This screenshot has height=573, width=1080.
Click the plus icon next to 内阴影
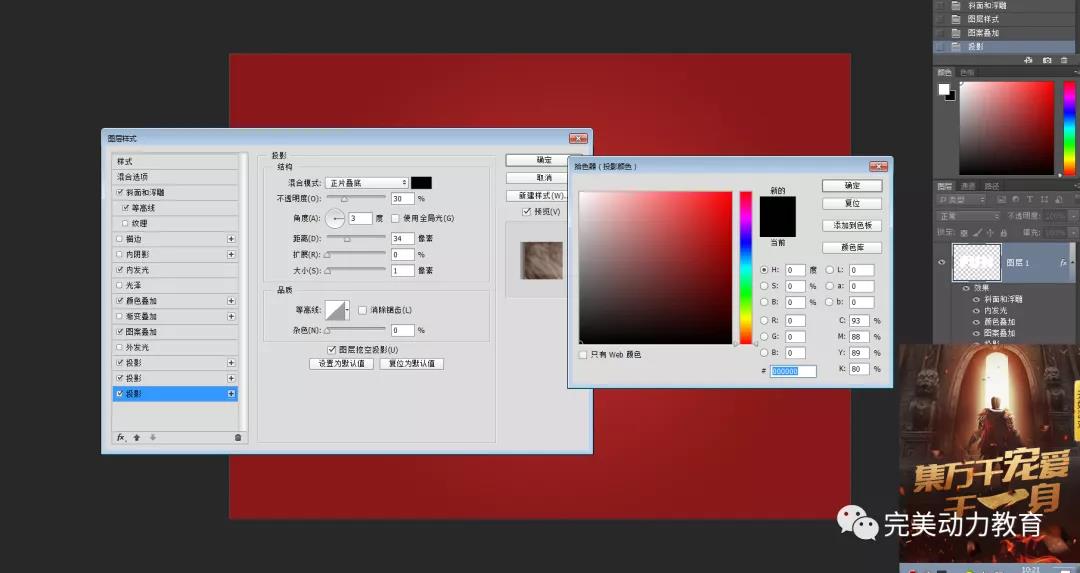(231, 255)
